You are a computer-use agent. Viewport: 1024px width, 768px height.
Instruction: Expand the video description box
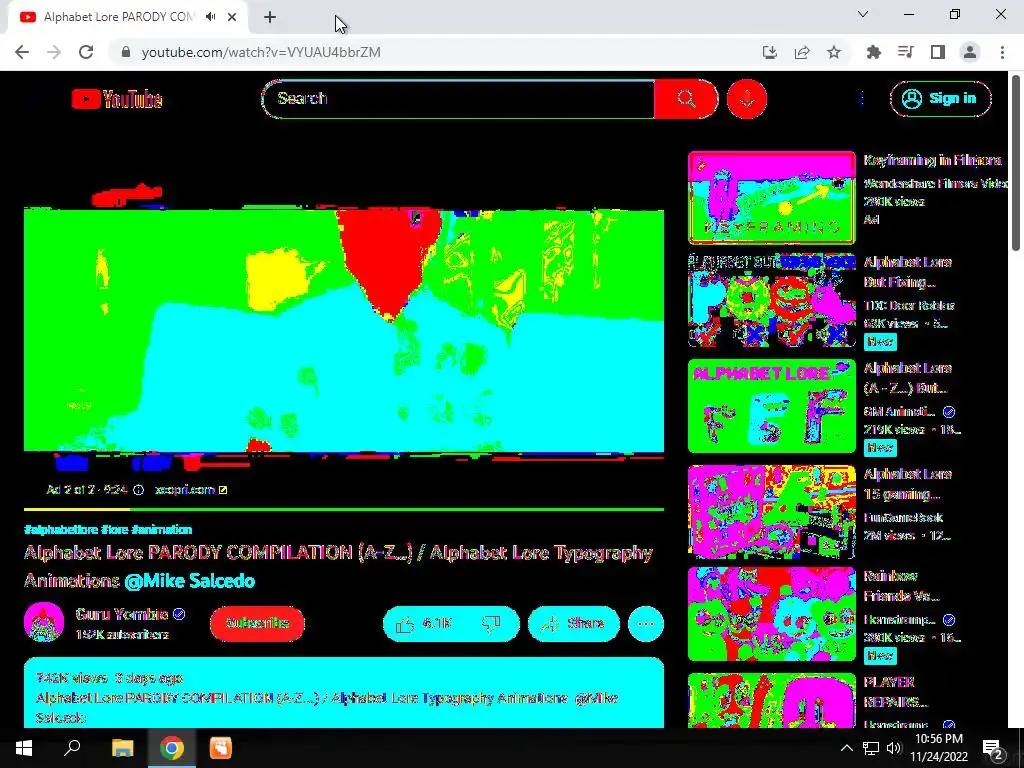click(344, 693)
